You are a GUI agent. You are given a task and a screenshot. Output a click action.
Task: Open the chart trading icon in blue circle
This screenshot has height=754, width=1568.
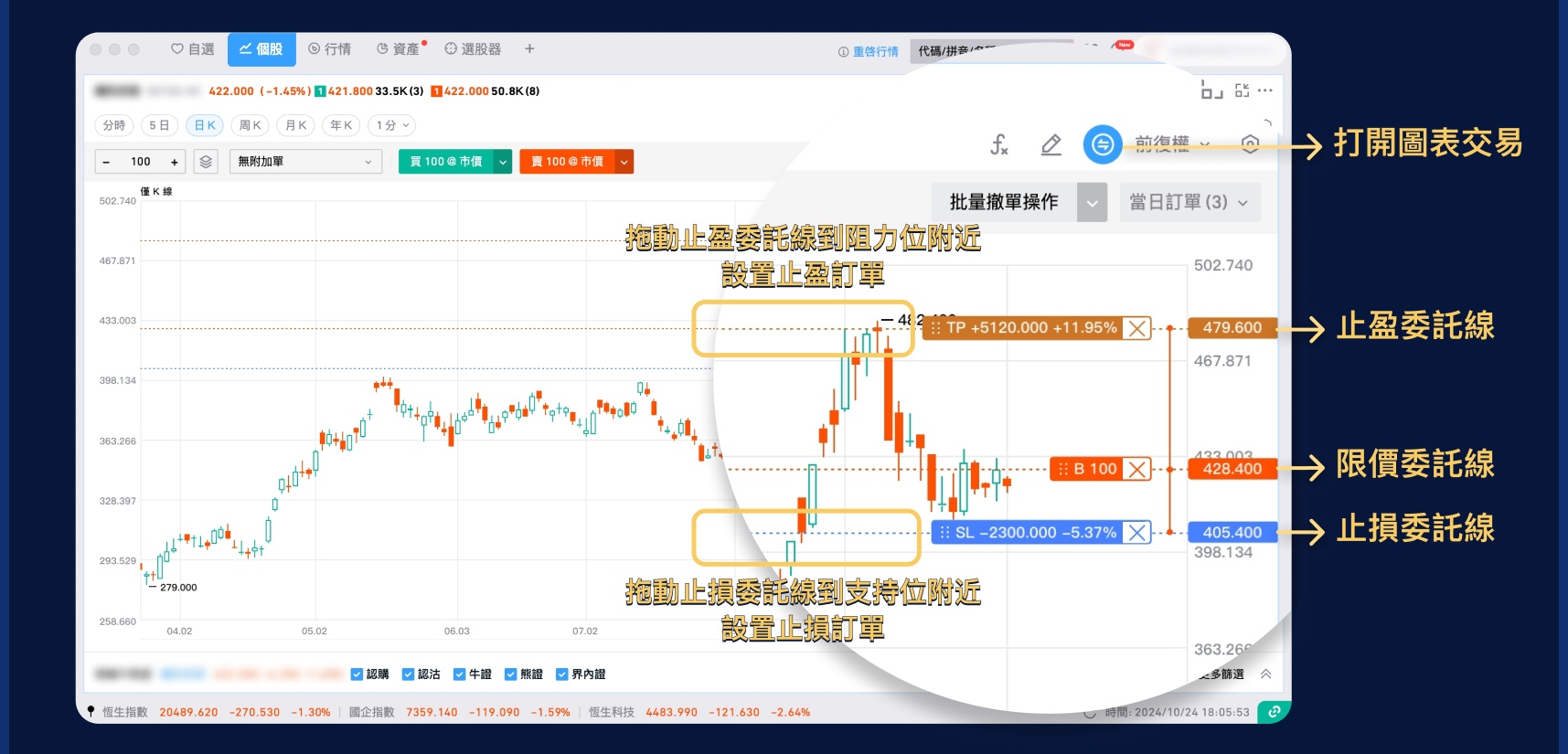click(1103, 144)
